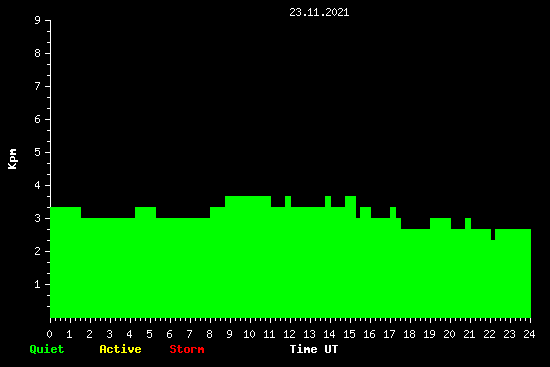Click the red Storm legend label

(x=187, y=349)
